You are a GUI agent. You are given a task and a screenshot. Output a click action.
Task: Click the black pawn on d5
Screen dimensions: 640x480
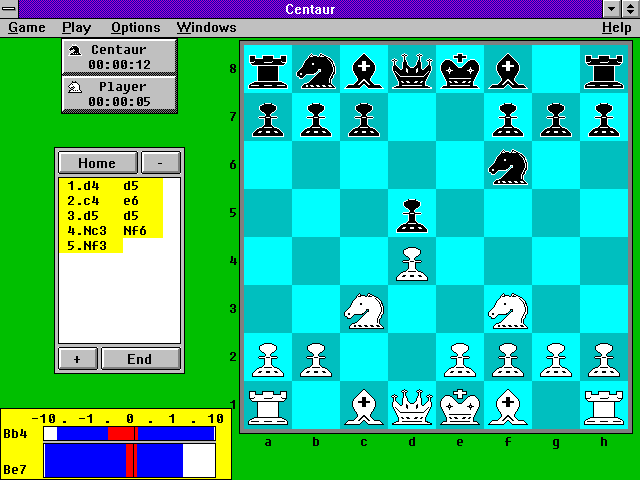tap(412, 214)
